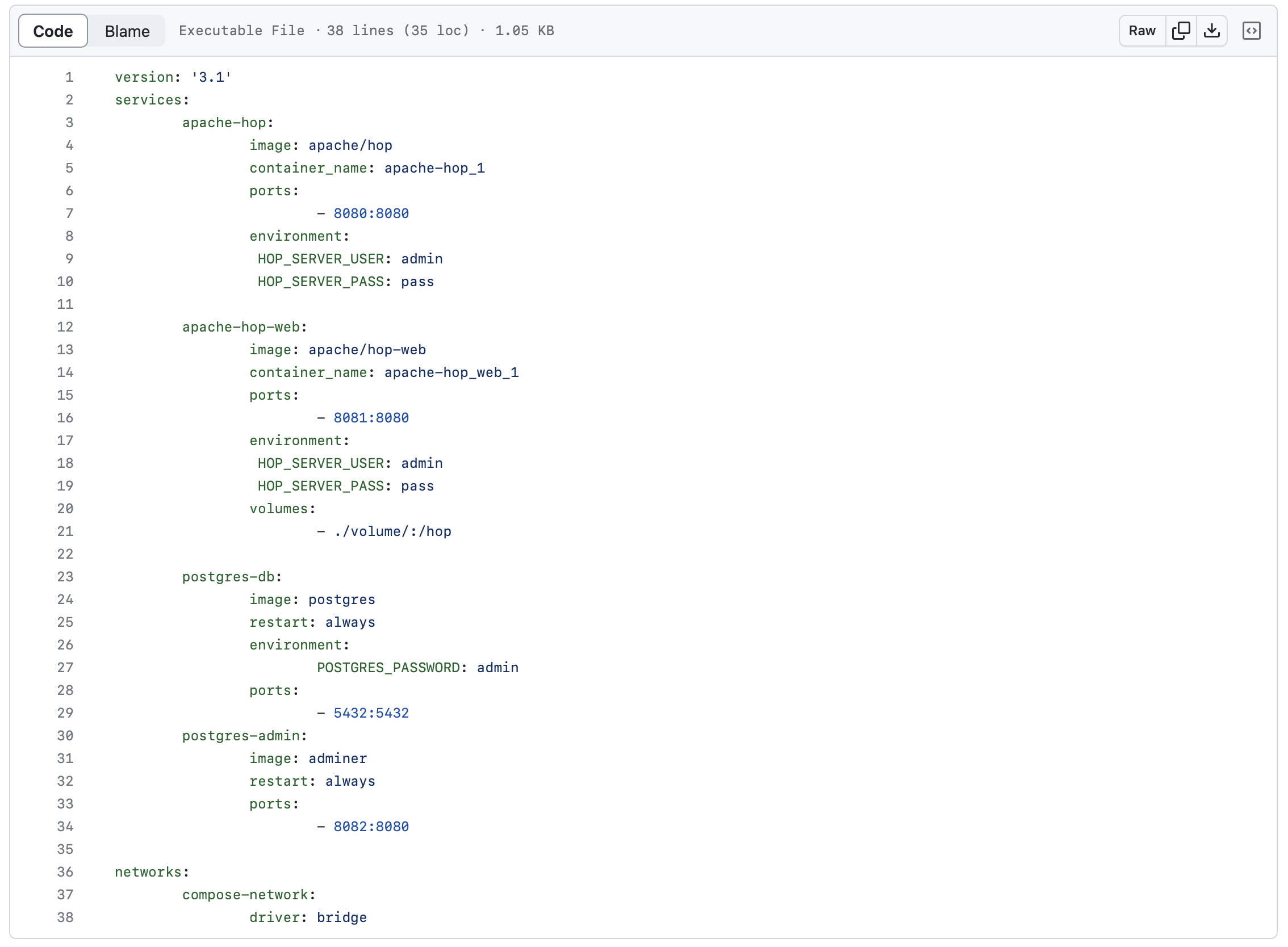The image size is (1288, 947).
Task: Click the image: apache/hop line
Action: [320, 145]
